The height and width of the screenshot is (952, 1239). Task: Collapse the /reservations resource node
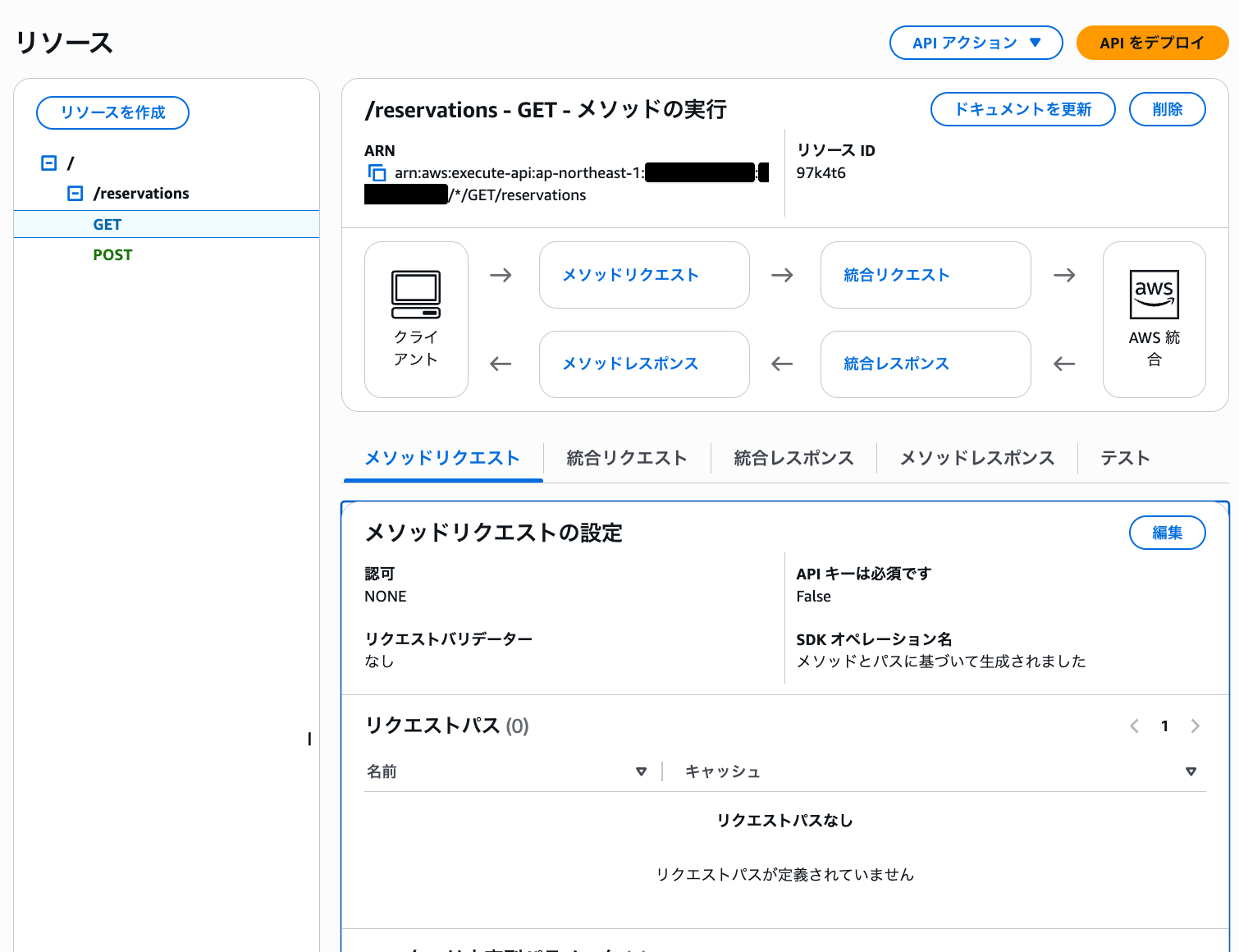pos(75,193)
